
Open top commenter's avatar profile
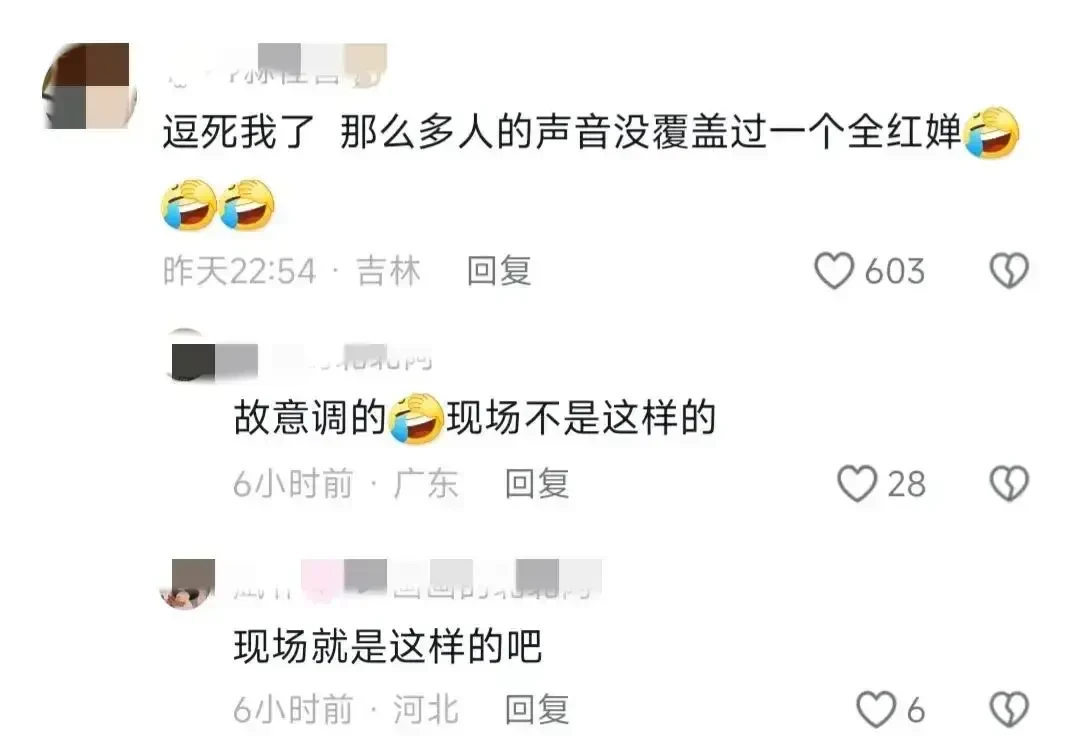point(88,86)
